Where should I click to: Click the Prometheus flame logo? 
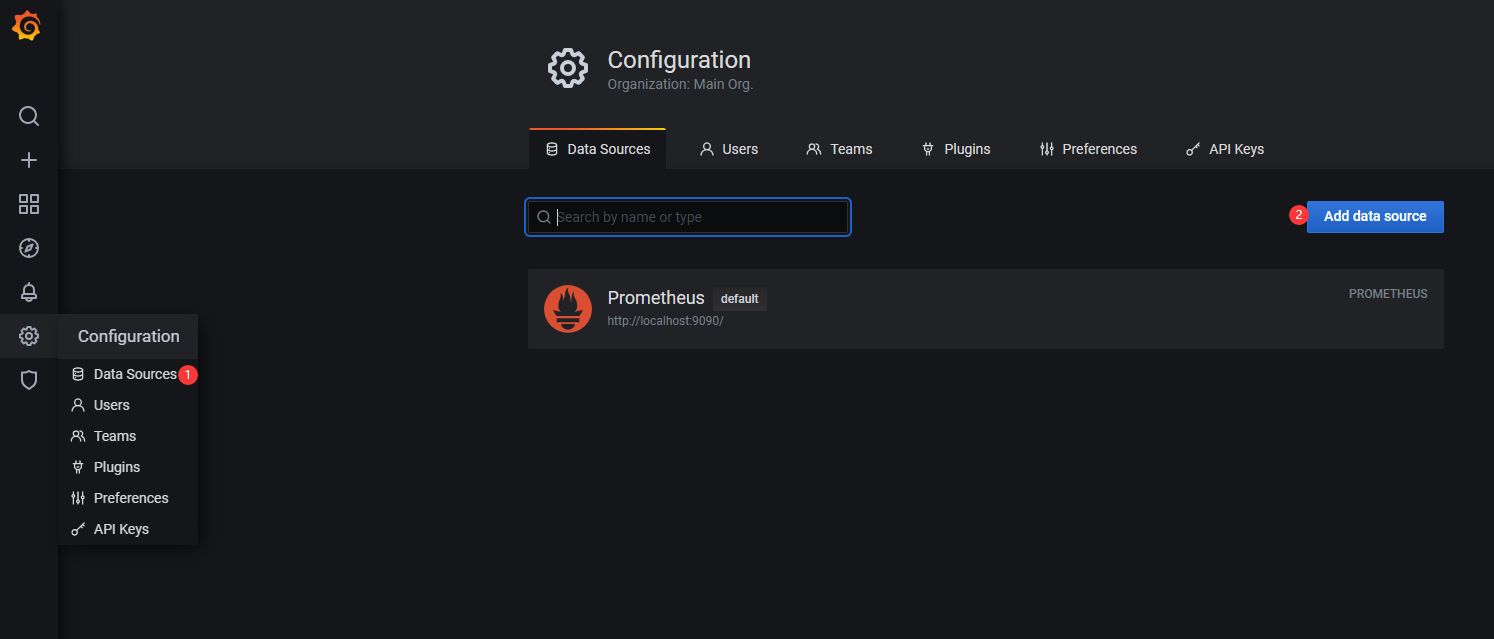567,308
